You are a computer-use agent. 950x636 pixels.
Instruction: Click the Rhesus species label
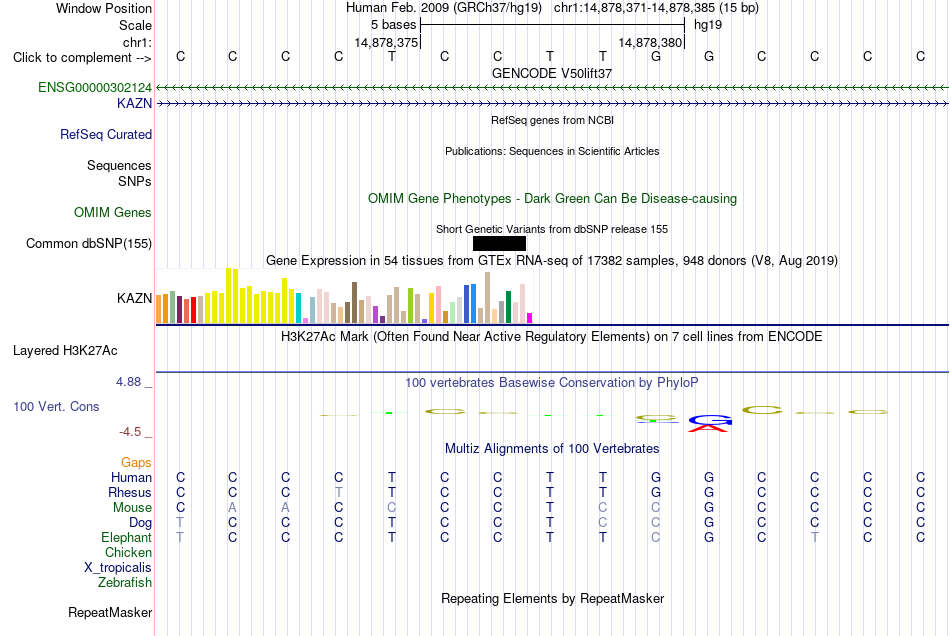[x=130, y=492]
